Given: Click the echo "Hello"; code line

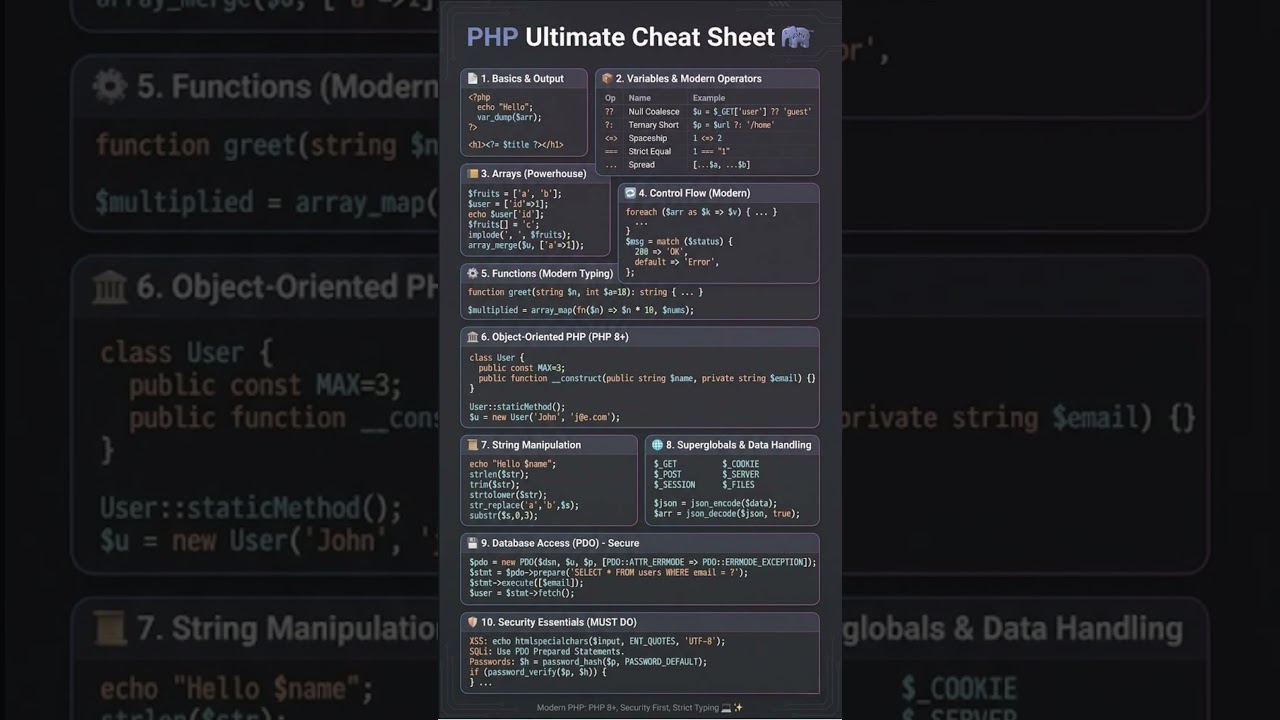Looking at the screenshot, I should (505, 107).
